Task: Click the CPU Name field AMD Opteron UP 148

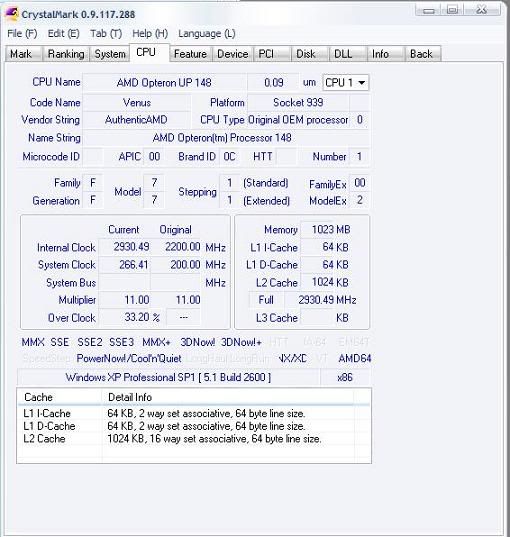Action: point(164,83)
